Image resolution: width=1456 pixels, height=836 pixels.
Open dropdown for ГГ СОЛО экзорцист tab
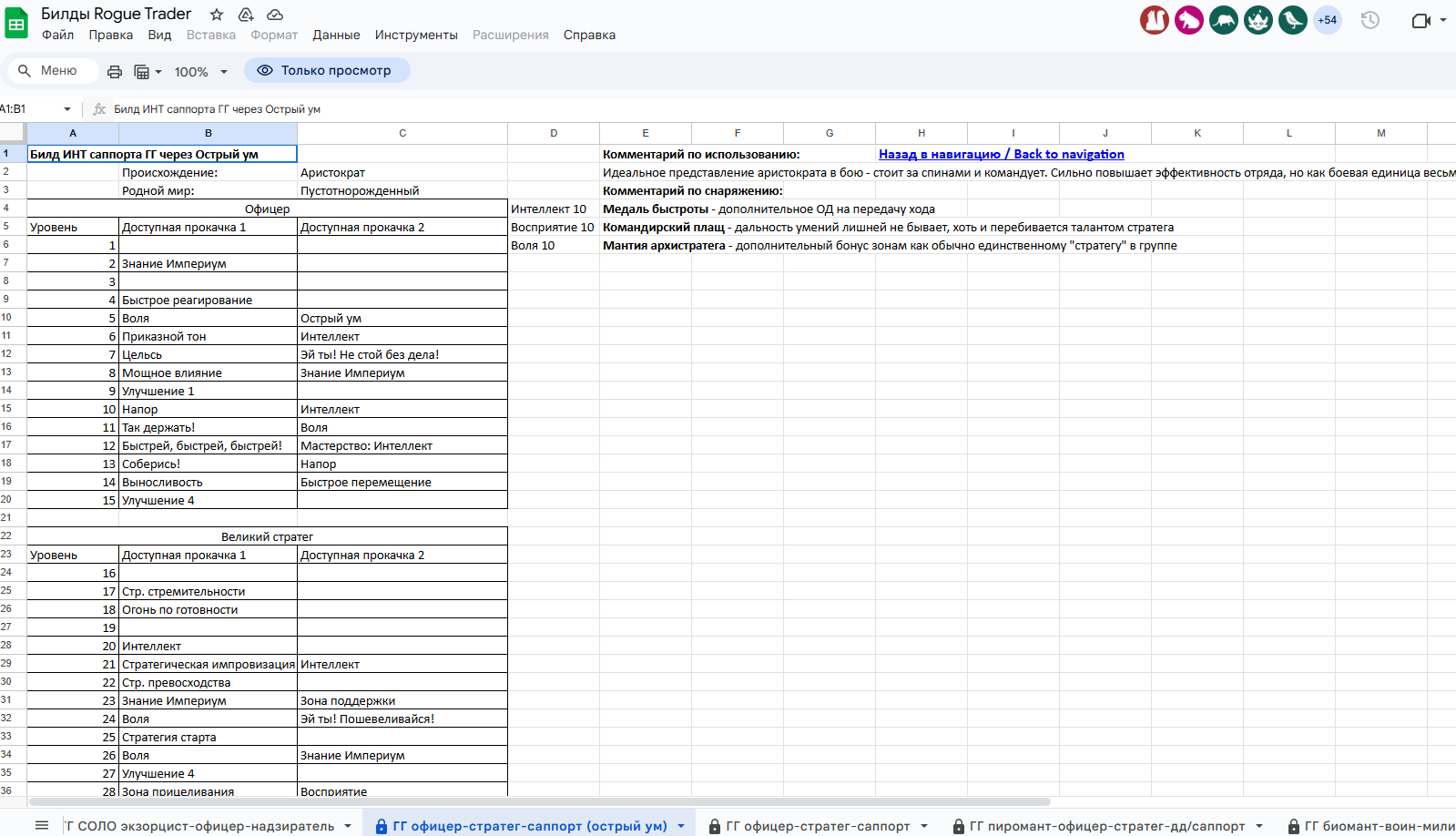[348, 826]
